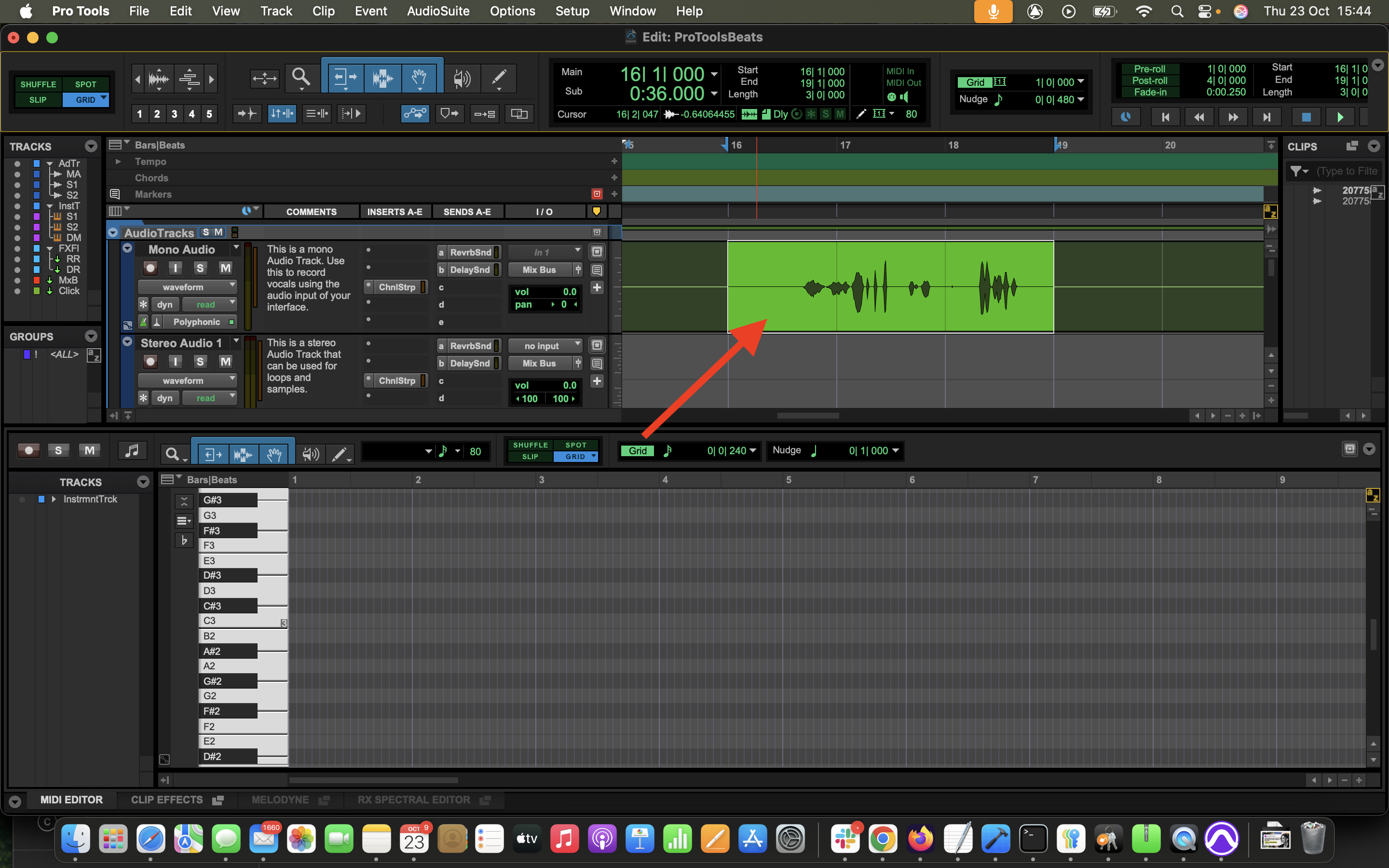Open notation view in MIDI editor
Image resolution: width=1389 pixels, height=868 pixels.
[132, 451]
